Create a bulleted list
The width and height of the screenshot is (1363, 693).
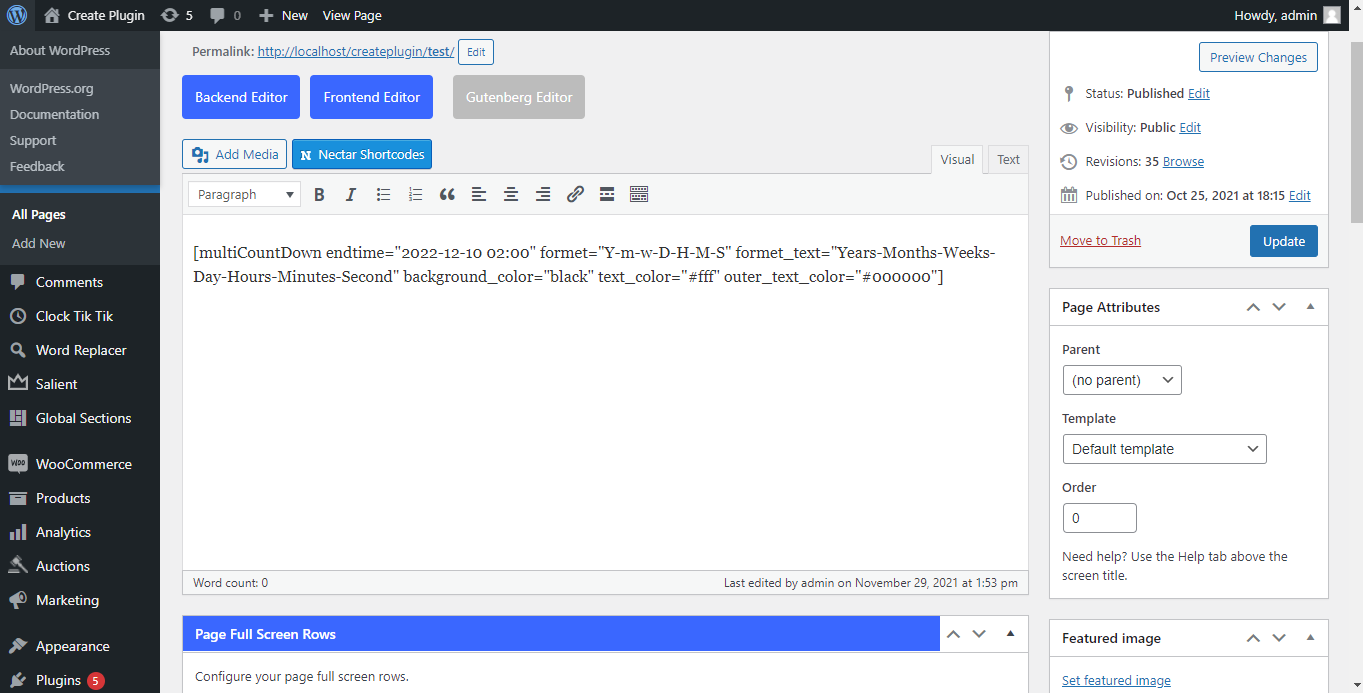[383, 195]
